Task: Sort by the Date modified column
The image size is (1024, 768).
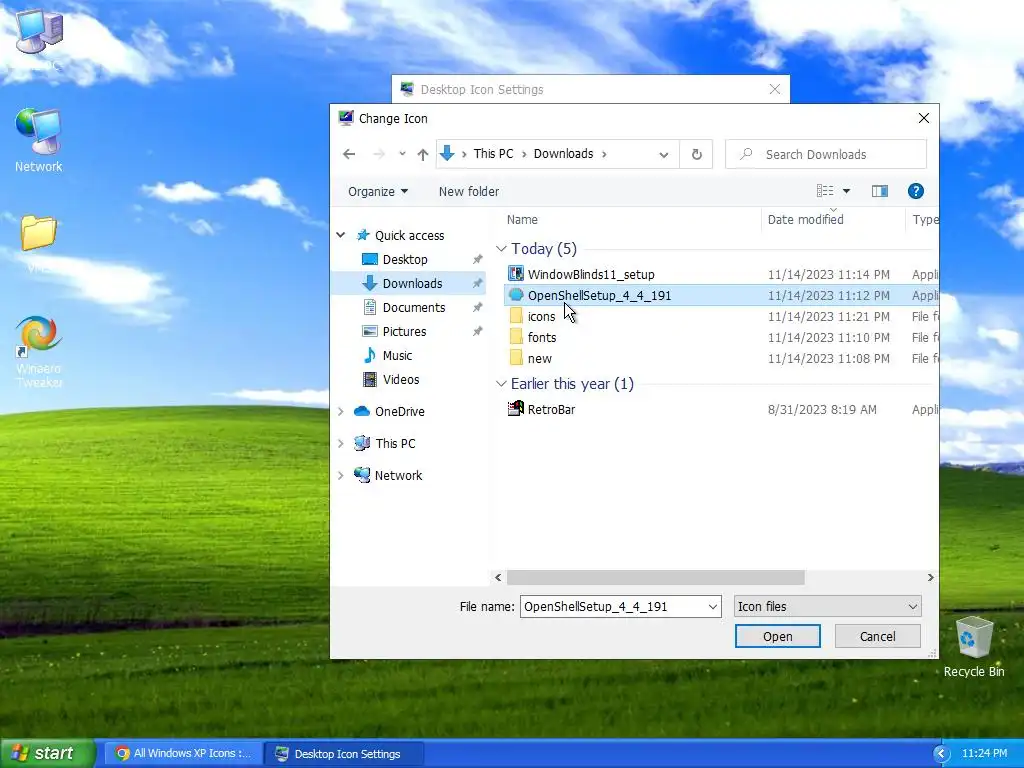Action: [806, 219]
